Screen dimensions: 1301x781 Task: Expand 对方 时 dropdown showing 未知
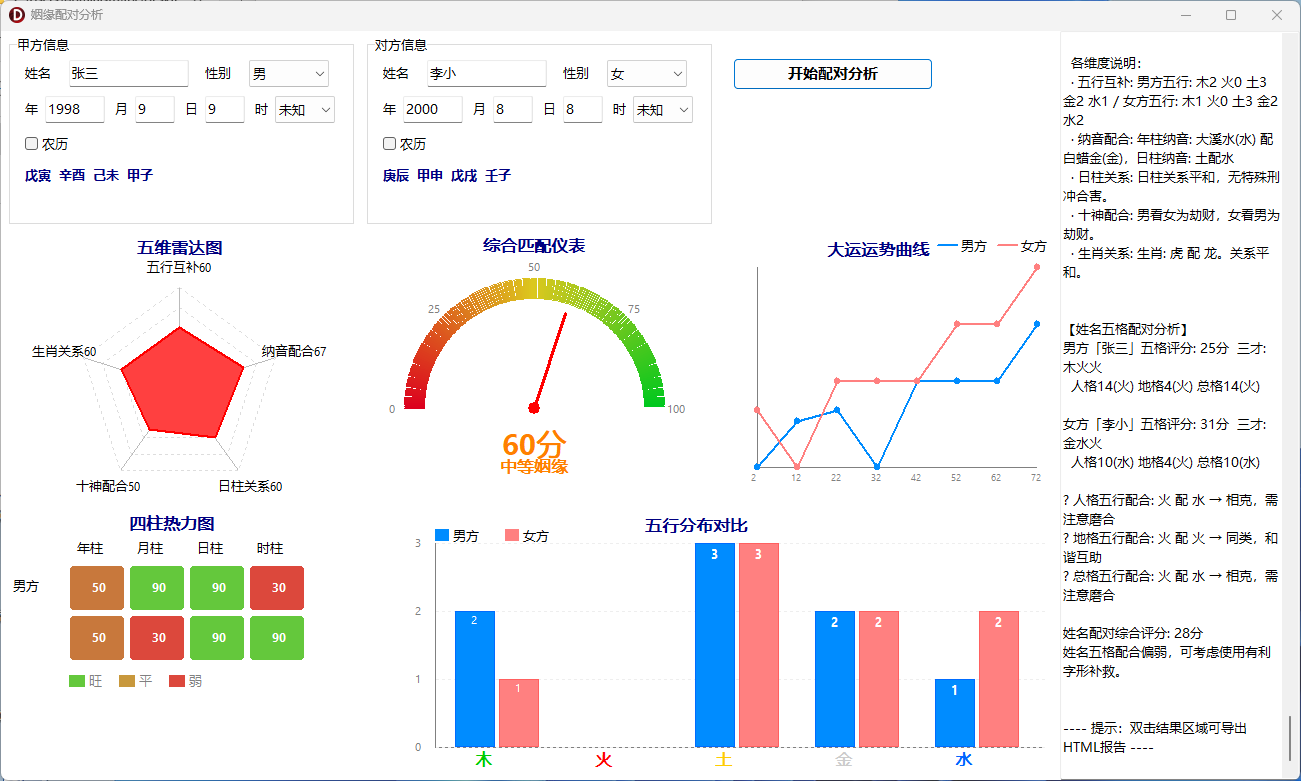pos(662,110)
